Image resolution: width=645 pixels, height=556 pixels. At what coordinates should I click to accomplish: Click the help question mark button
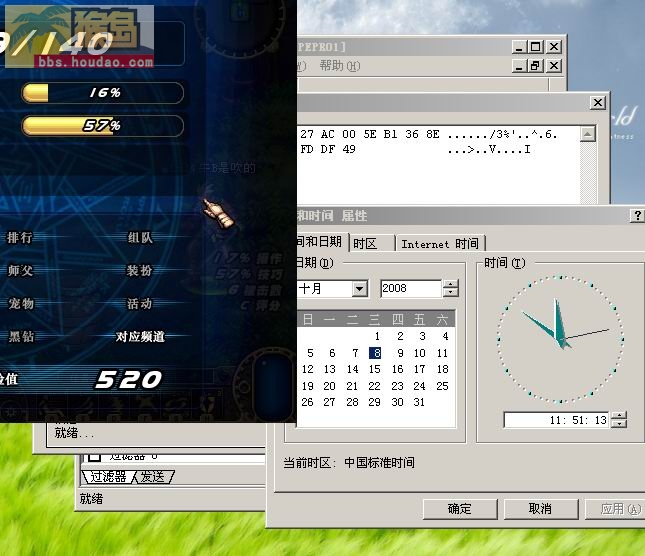[x=637, y=215]
